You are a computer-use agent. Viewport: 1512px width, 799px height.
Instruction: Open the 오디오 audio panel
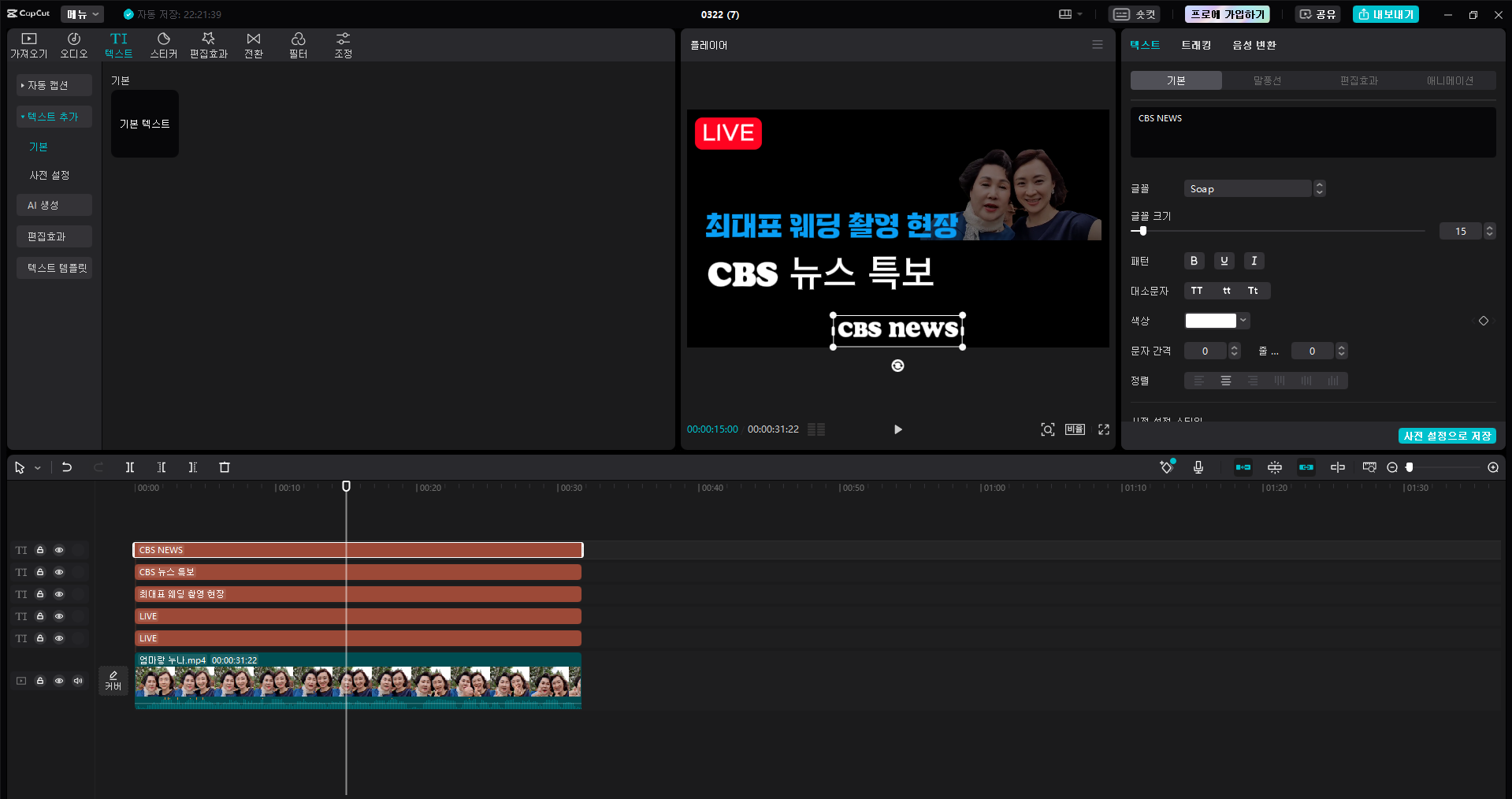(74, 46)
